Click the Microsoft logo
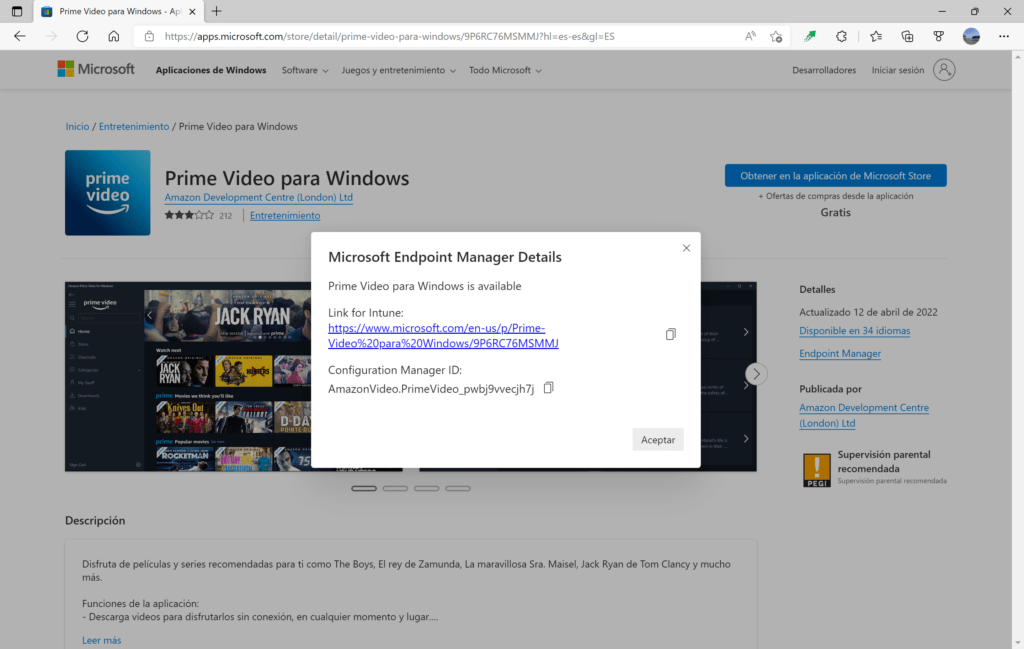The image size is (1024, 649). pyautogui.click(x=96, y=69)
